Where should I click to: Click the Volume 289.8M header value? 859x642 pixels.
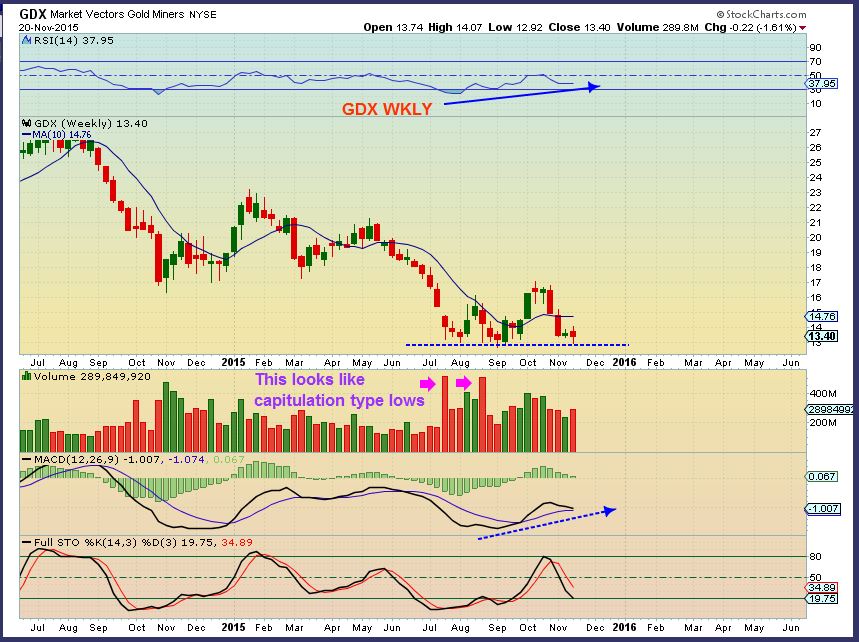click(x=657, y=27)
